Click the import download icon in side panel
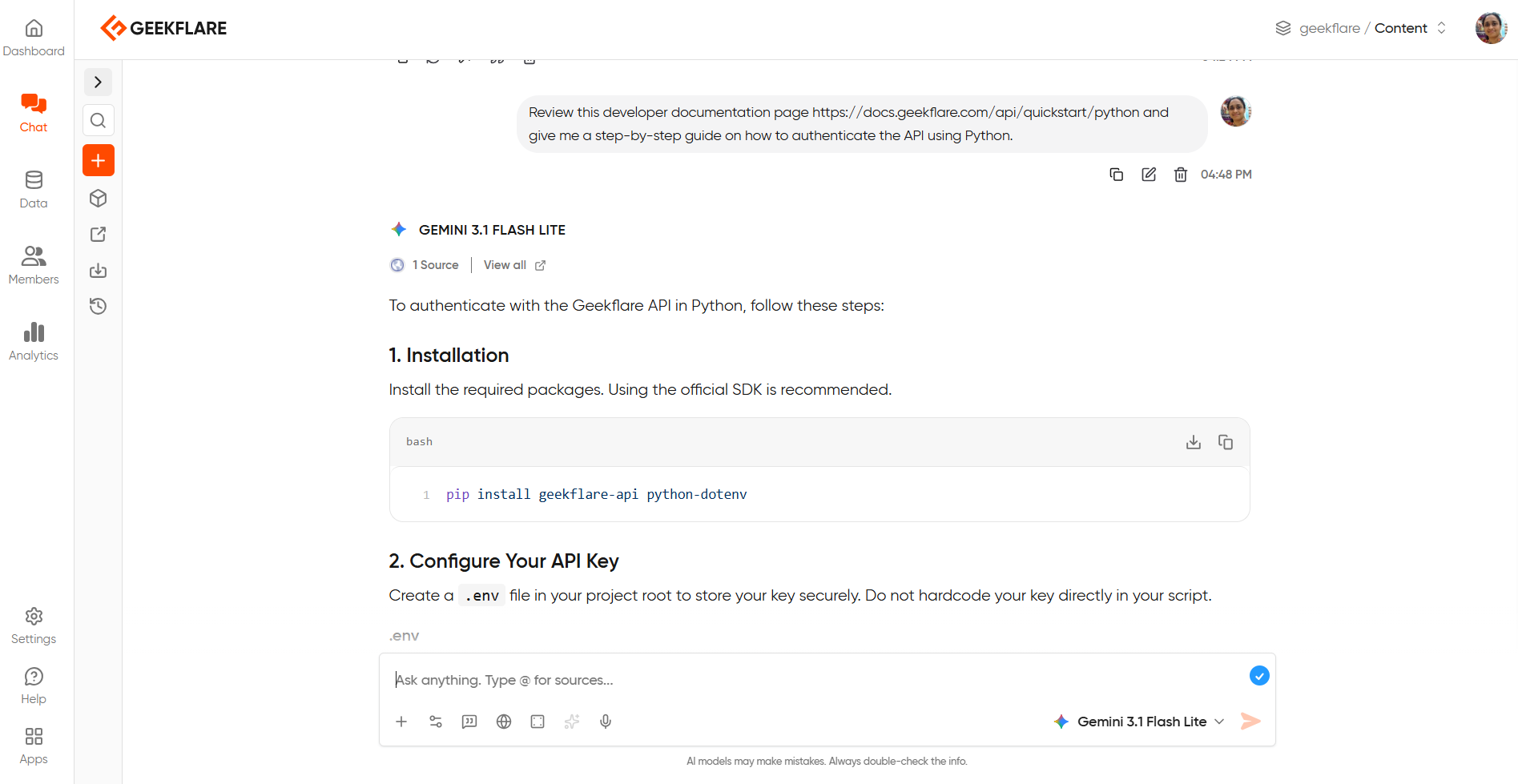This screenshot has height=784, width=1518. (x=99, y=270)
